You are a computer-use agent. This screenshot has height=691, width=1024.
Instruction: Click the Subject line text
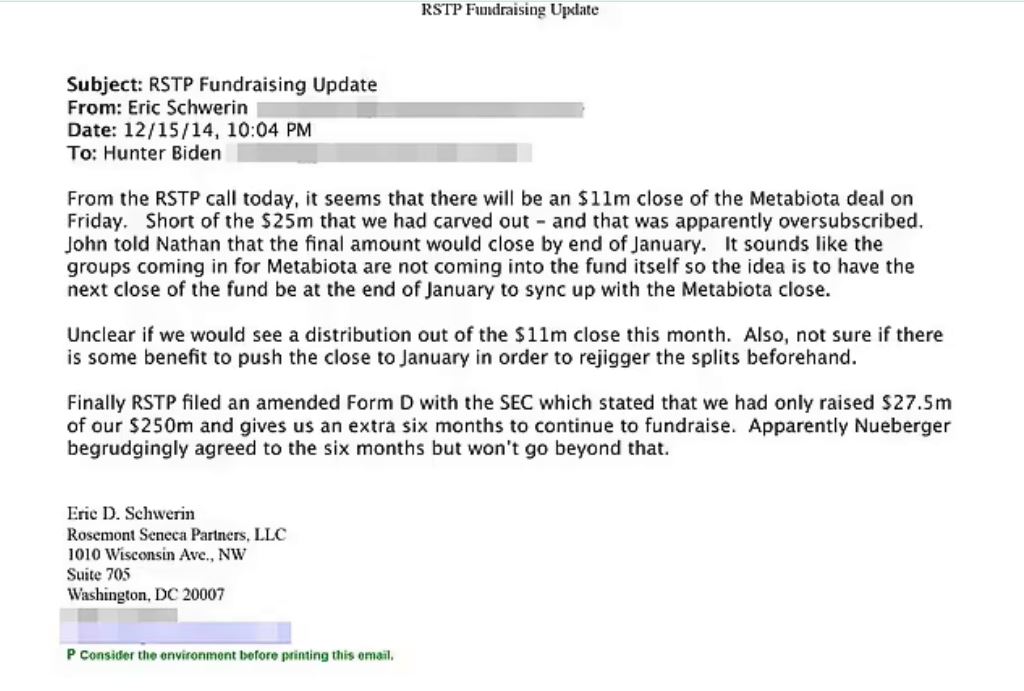[x=221, y=85]
